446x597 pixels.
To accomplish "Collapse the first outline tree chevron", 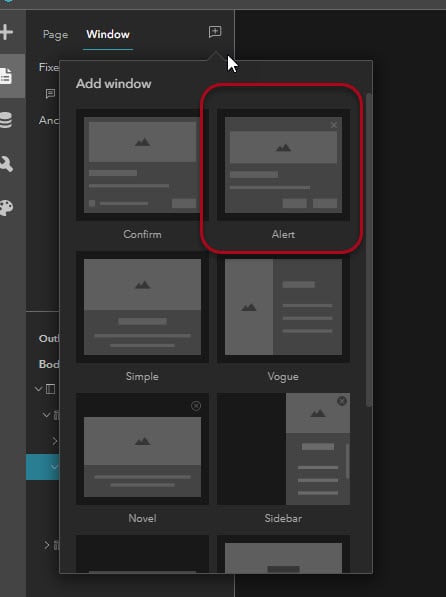I will point(38,389).
